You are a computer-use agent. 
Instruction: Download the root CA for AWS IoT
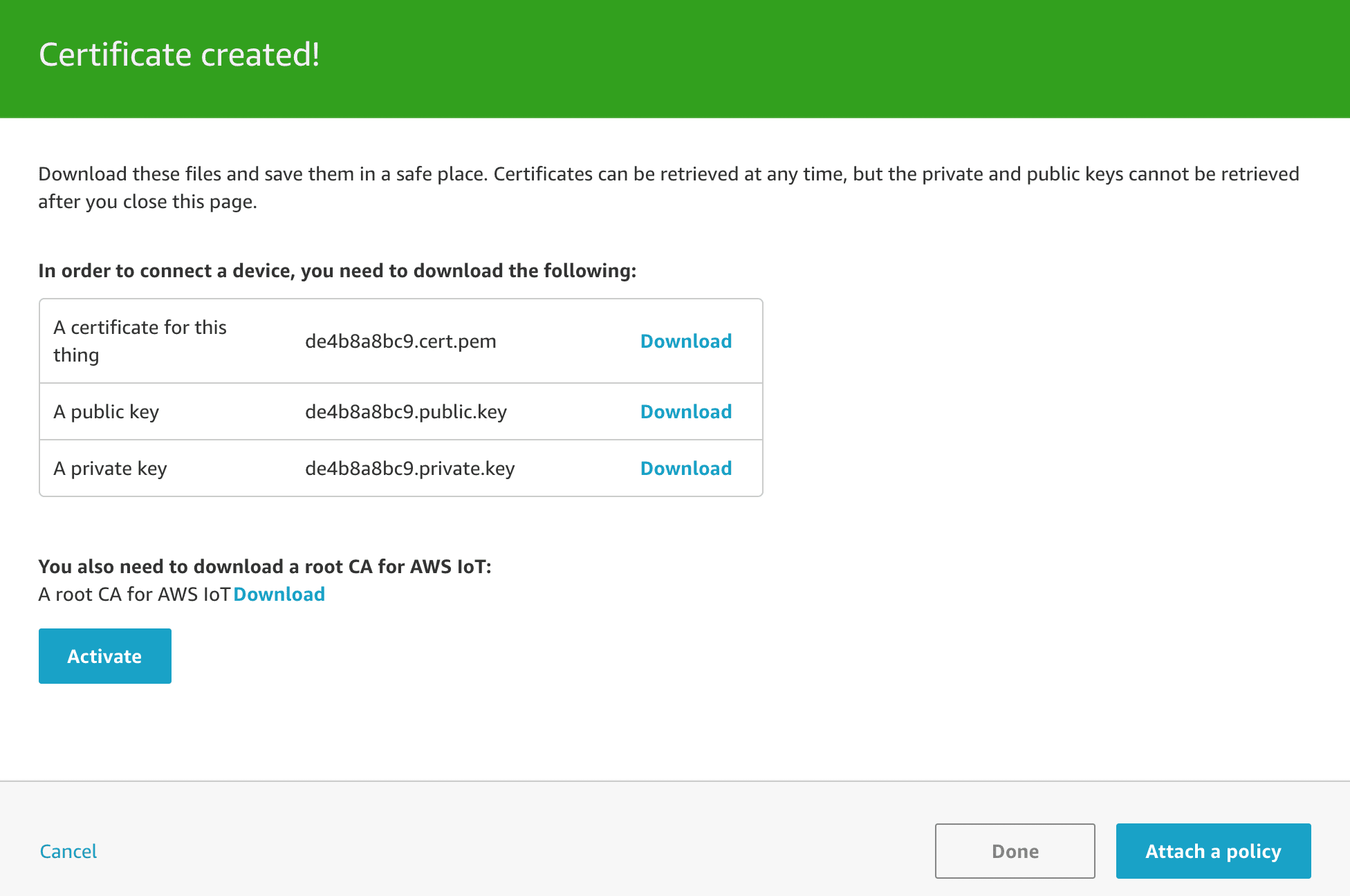click(x=279, y=594)
